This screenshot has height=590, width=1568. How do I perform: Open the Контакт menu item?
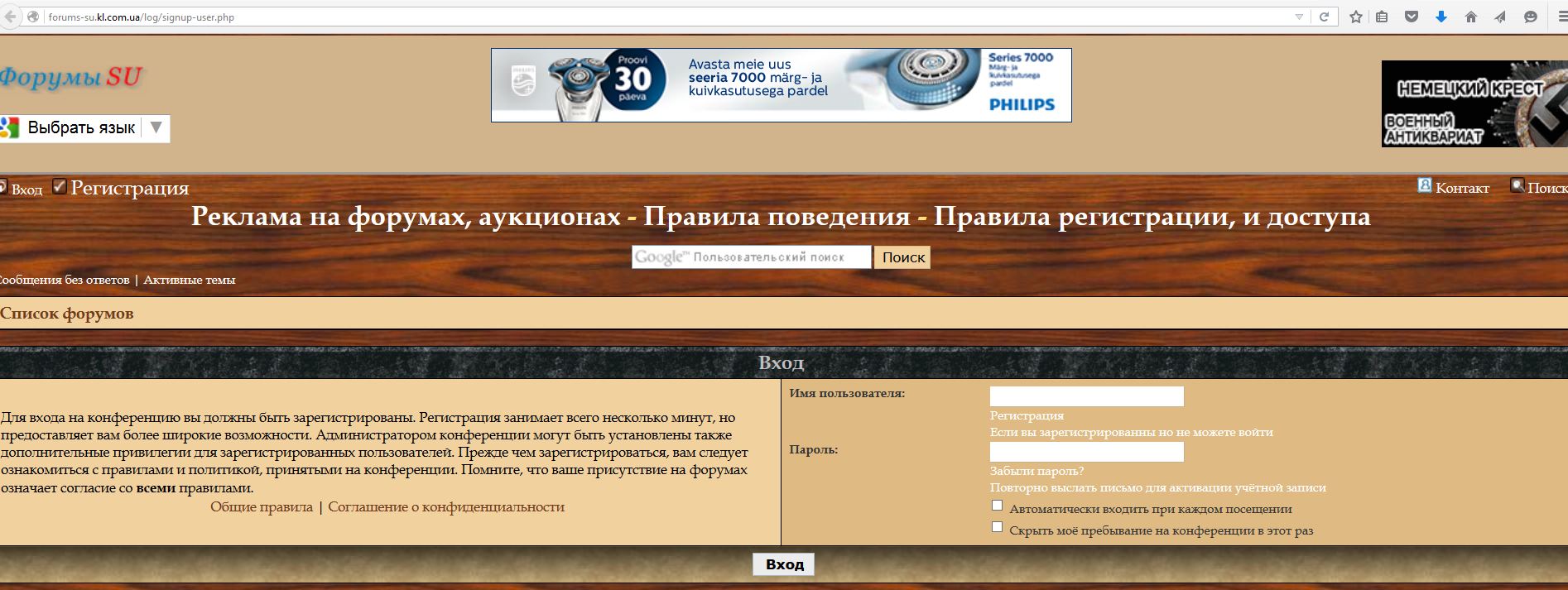(1461, 188)
